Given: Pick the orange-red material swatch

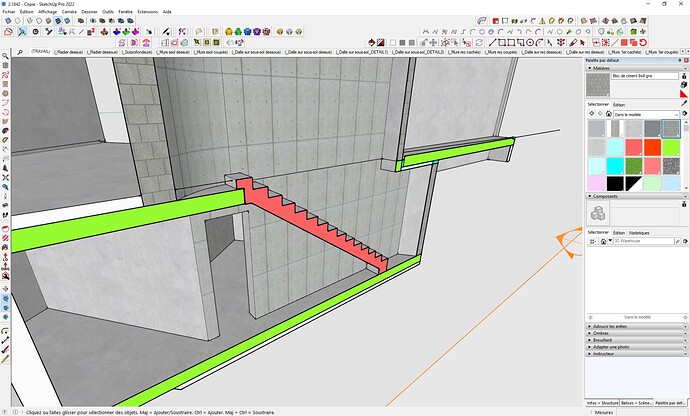Looking at the screenshot, I should tap(652, 147).
